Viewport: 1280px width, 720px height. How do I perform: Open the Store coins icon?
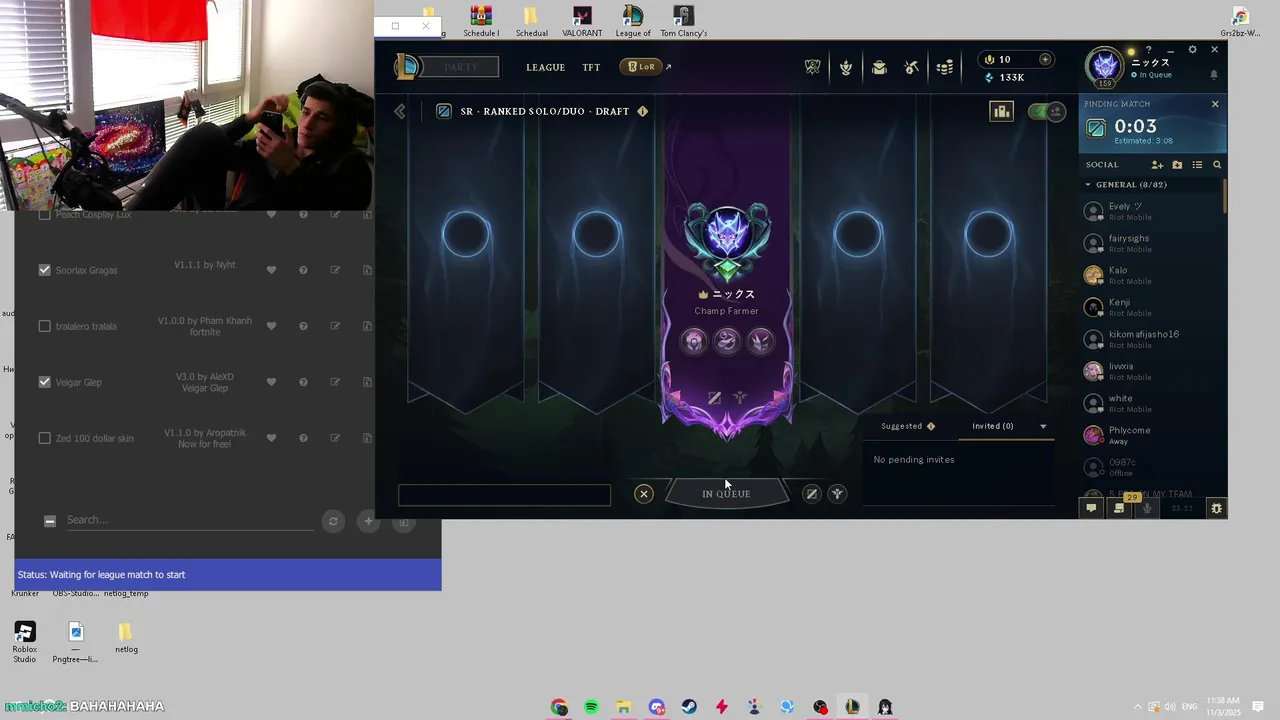945,67
